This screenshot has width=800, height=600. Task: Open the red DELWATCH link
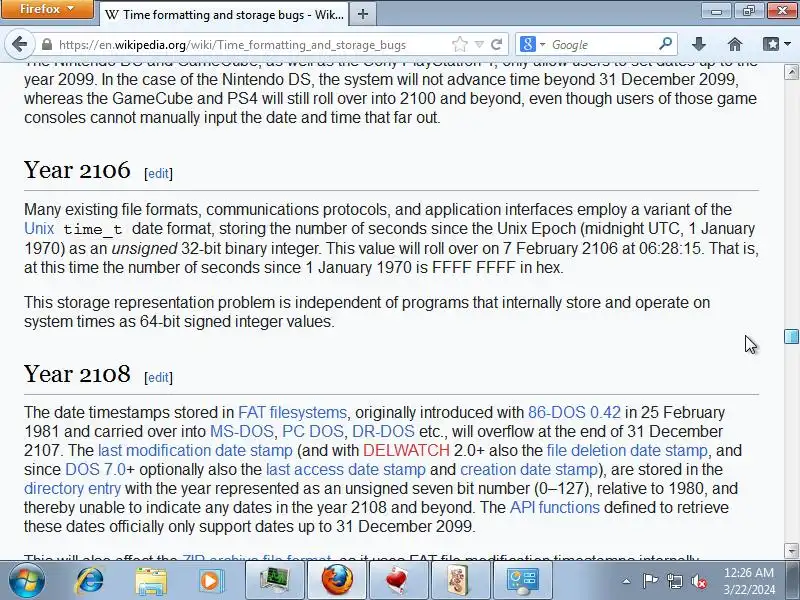coord(406,451)
